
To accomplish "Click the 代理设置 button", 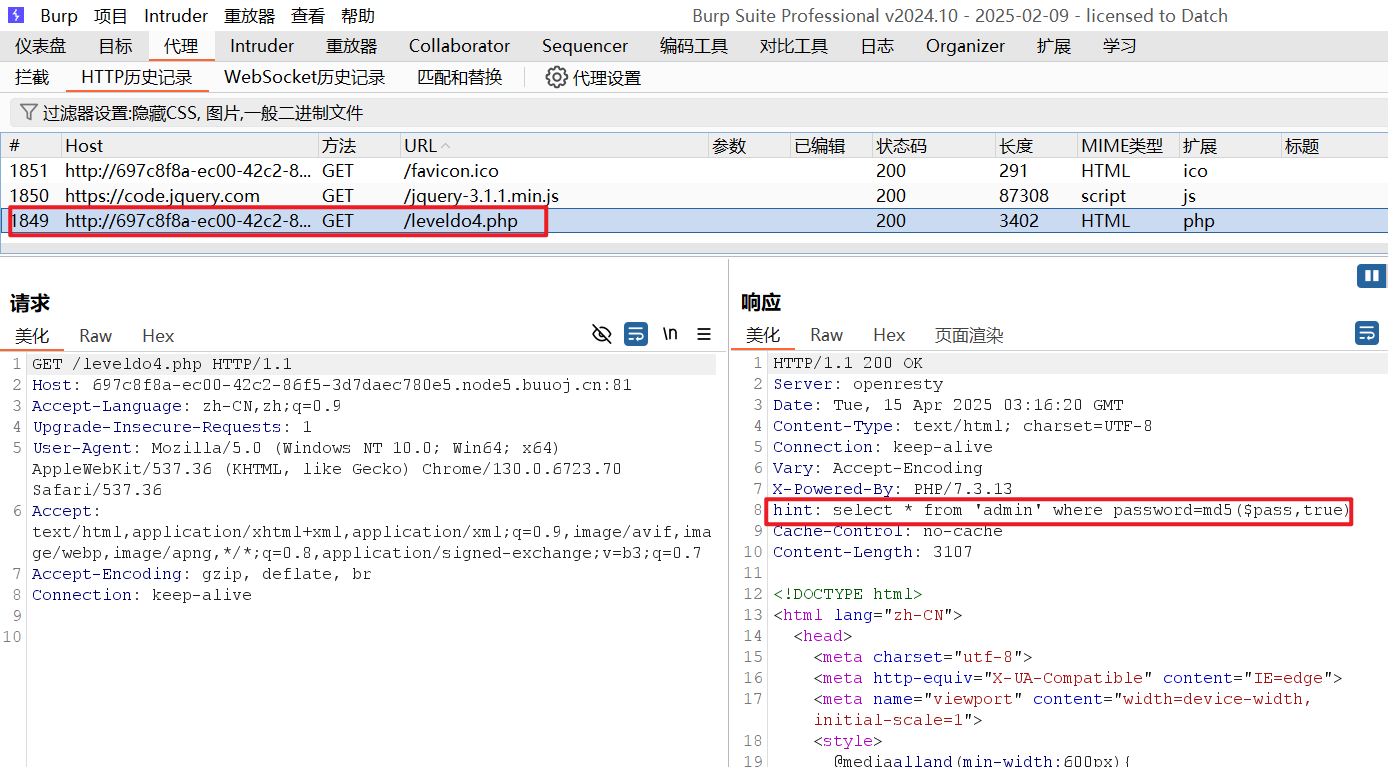I will tap(594, 77).
